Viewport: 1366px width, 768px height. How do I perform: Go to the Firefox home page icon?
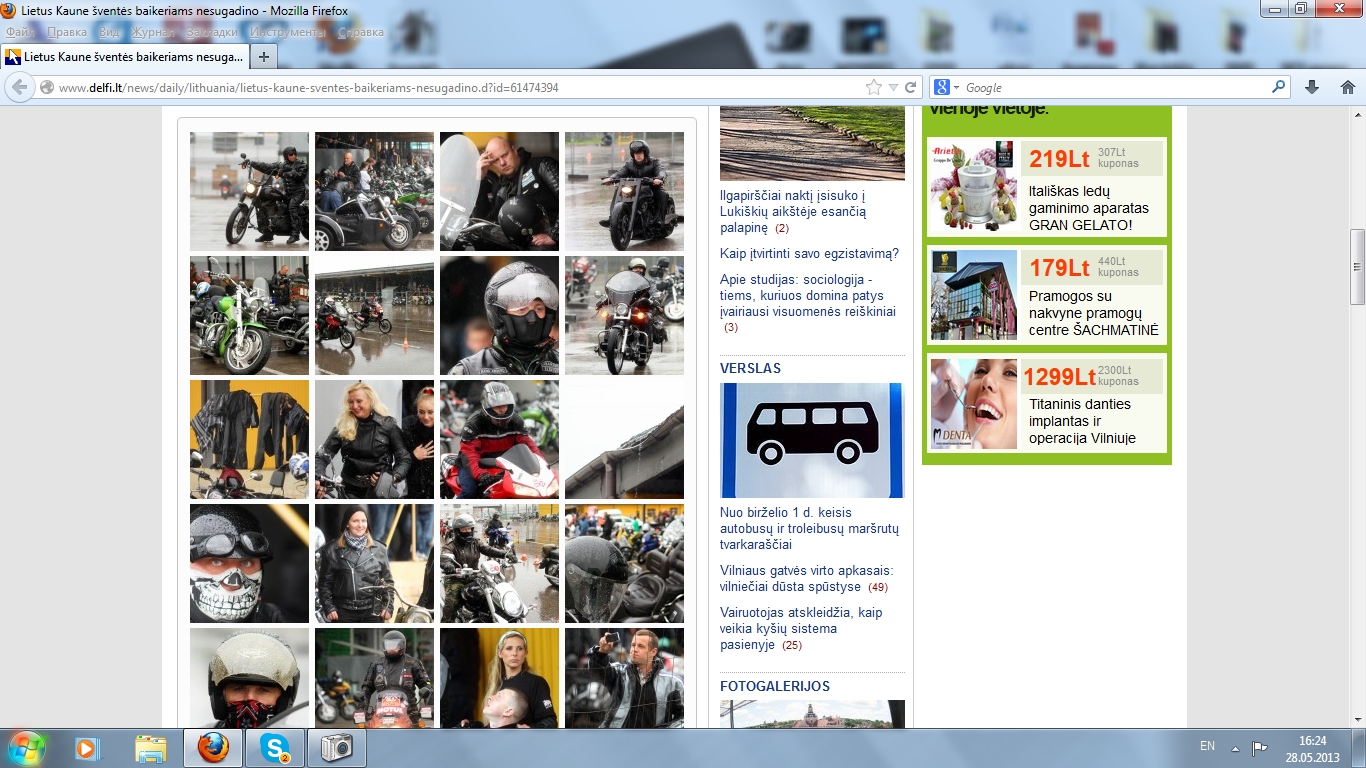(x=1347, y=87)
